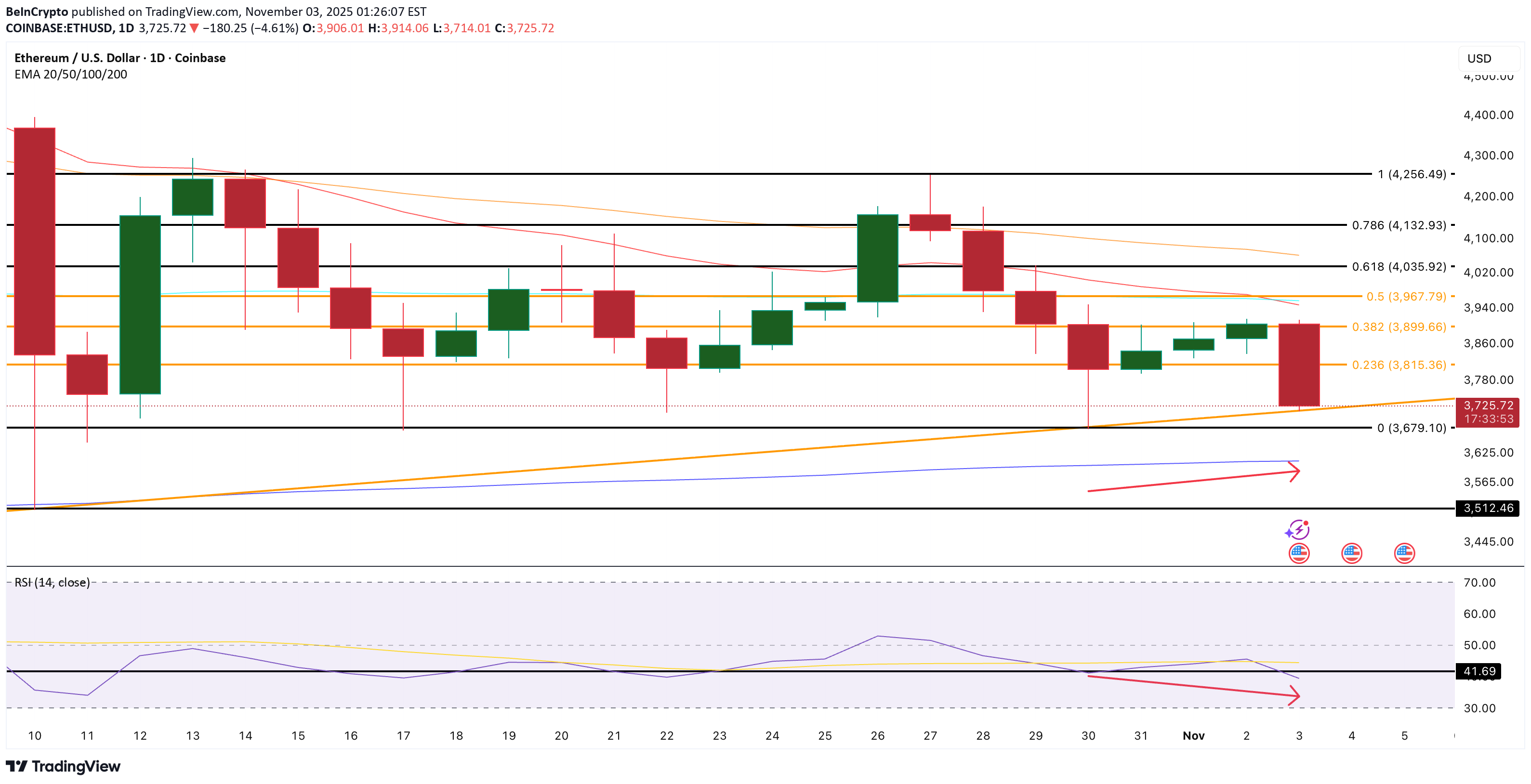Click the 41.69 RSI value label
This screenshot has width=1531, height=784.
1478,671
